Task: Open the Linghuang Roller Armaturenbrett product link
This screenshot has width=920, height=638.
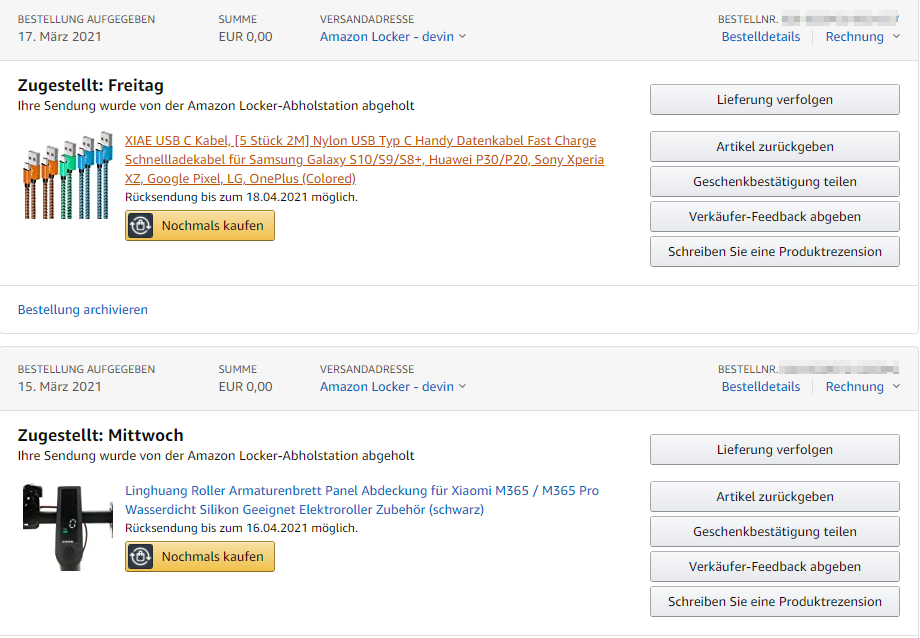Action: (362, 499)
